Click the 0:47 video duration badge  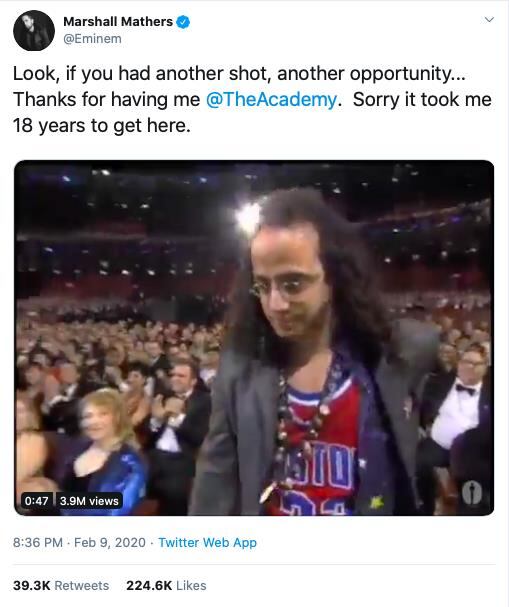[36, 501]
